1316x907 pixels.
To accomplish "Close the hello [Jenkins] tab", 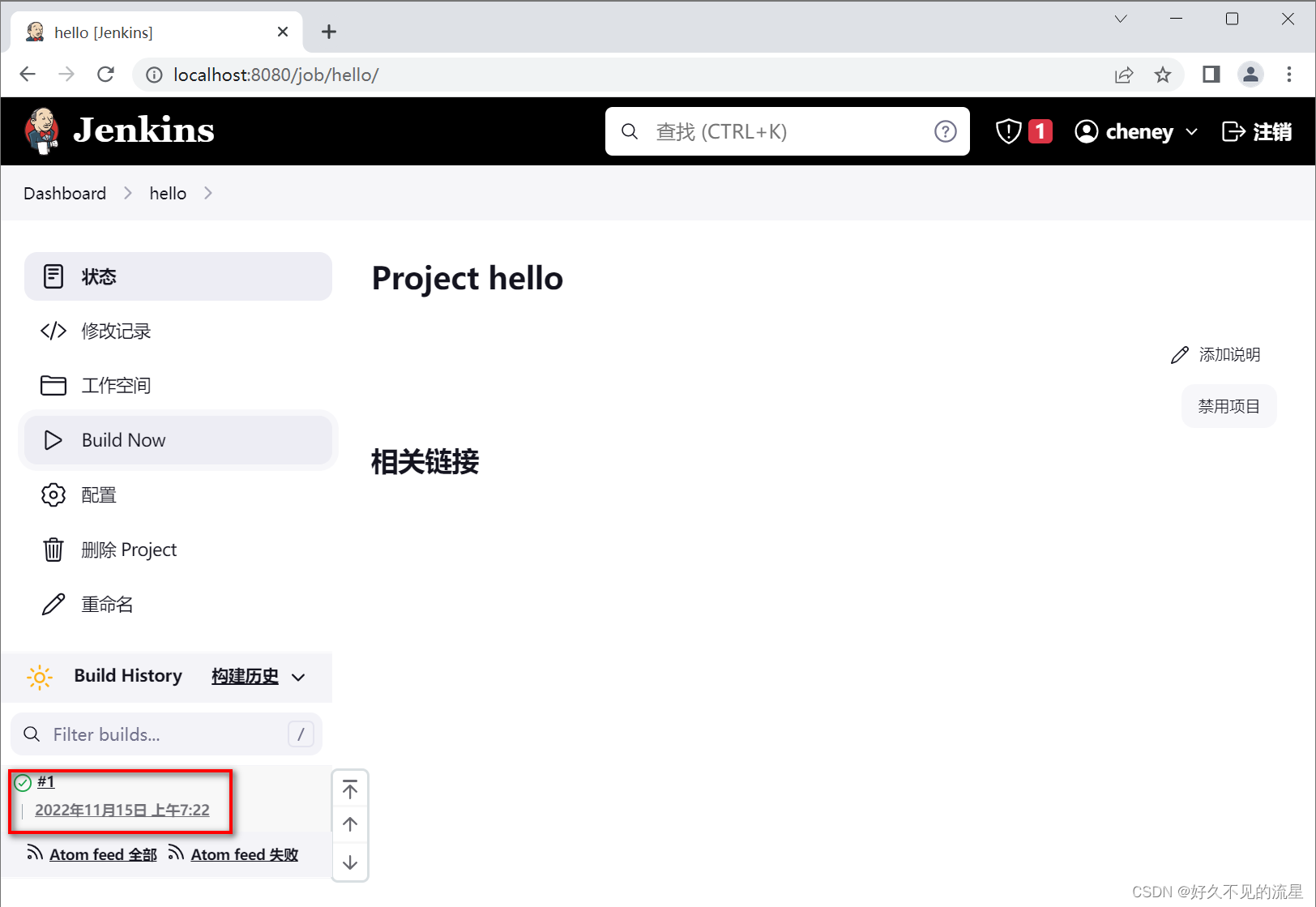I will tap(282, 32).
